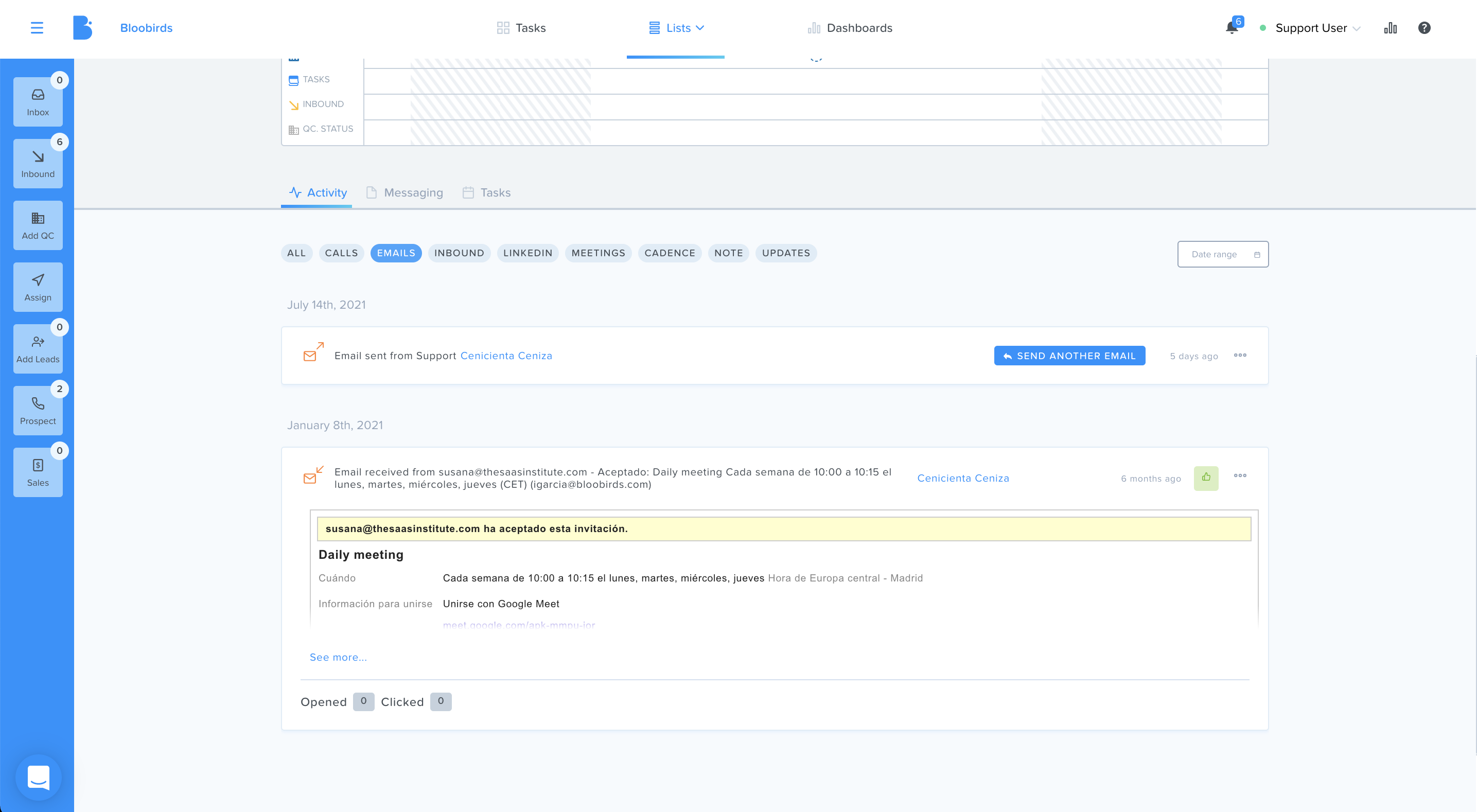
Task: Click the thumbs up icon on received email
Action: [1206, 478]
